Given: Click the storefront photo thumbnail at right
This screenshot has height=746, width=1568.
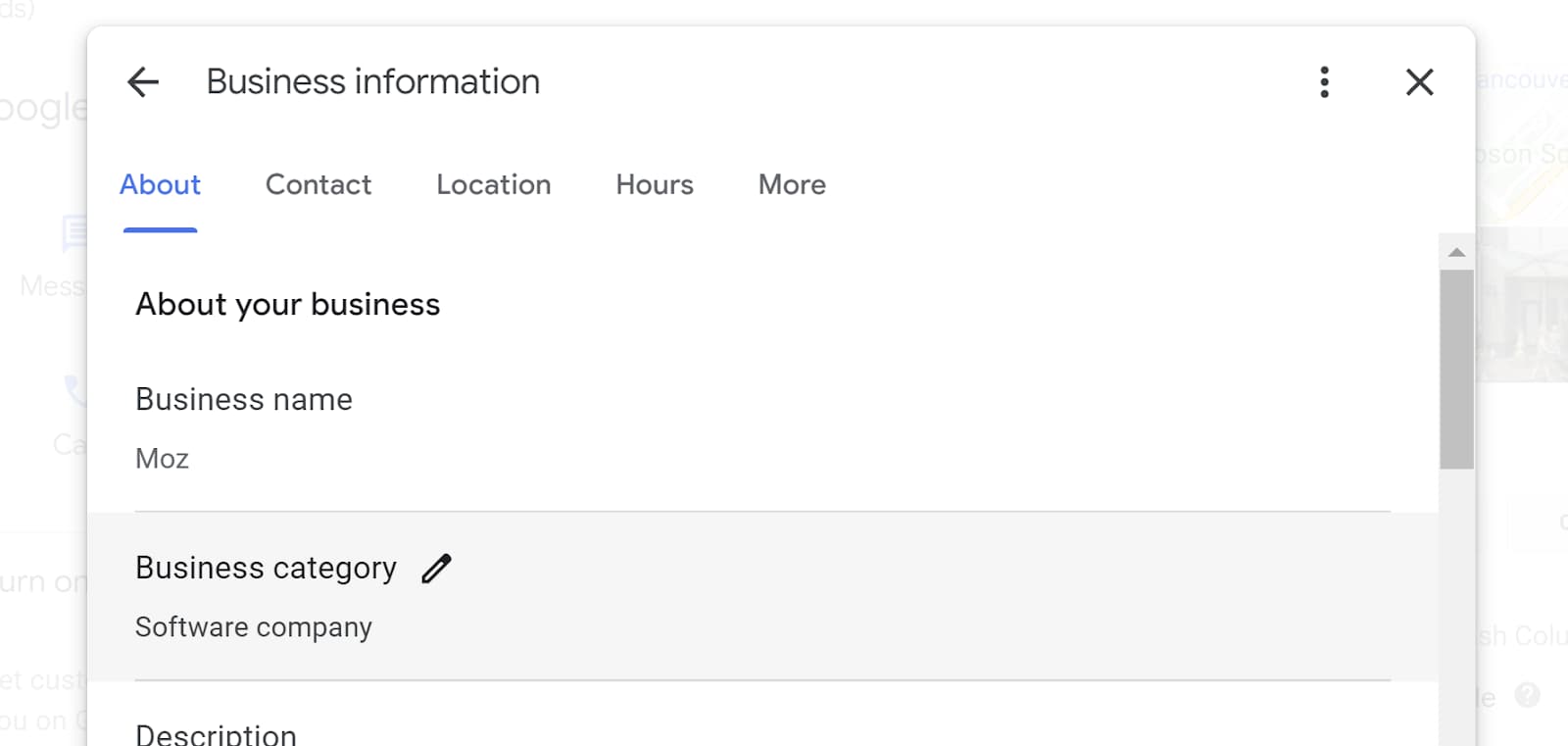Looking at the screenshot, I should tap(1521, 306).
